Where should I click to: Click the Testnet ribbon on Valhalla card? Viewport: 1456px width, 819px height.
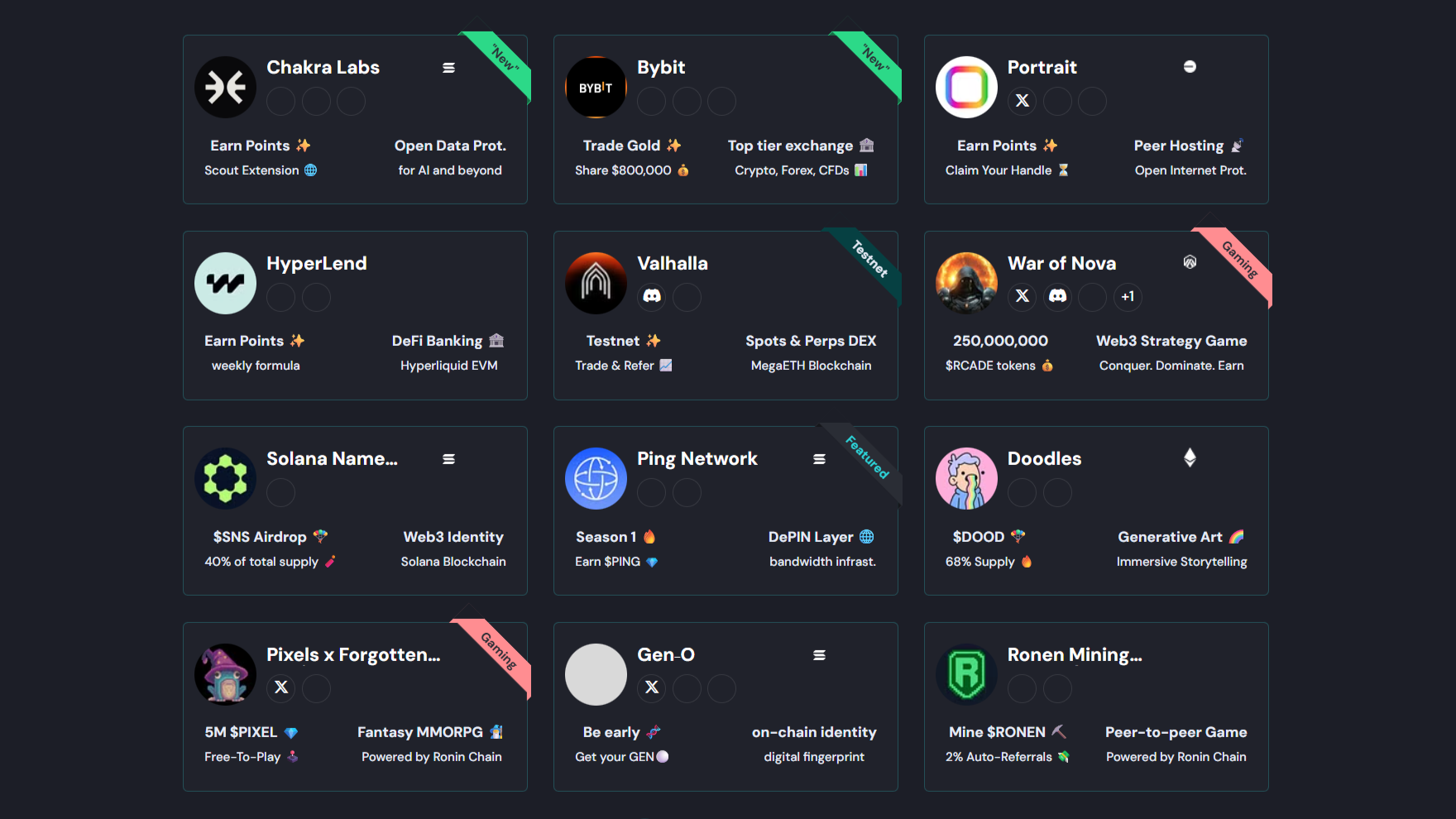pos(869,258)
